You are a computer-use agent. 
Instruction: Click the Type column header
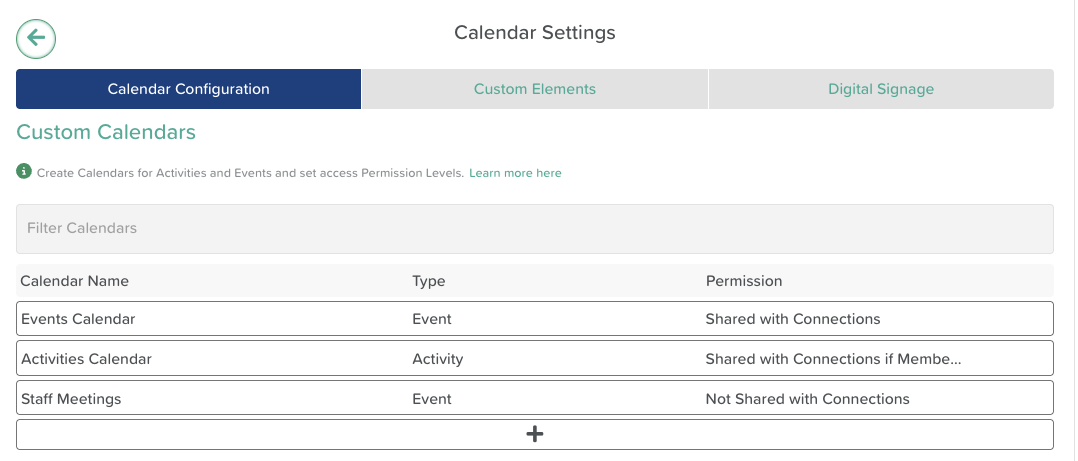tap(428, 281)
